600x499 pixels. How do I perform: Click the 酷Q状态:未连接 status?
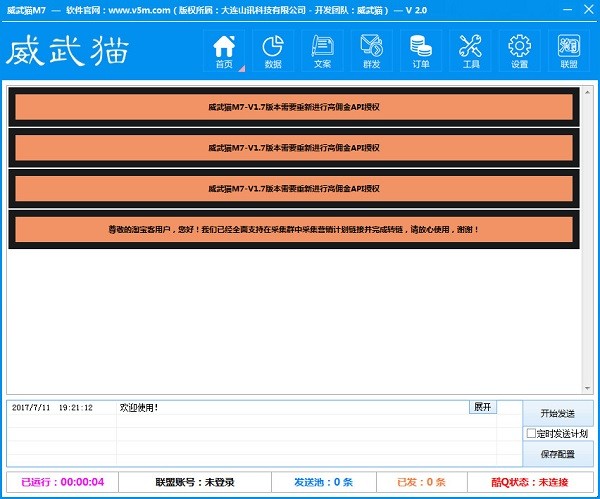coord(530,482)
